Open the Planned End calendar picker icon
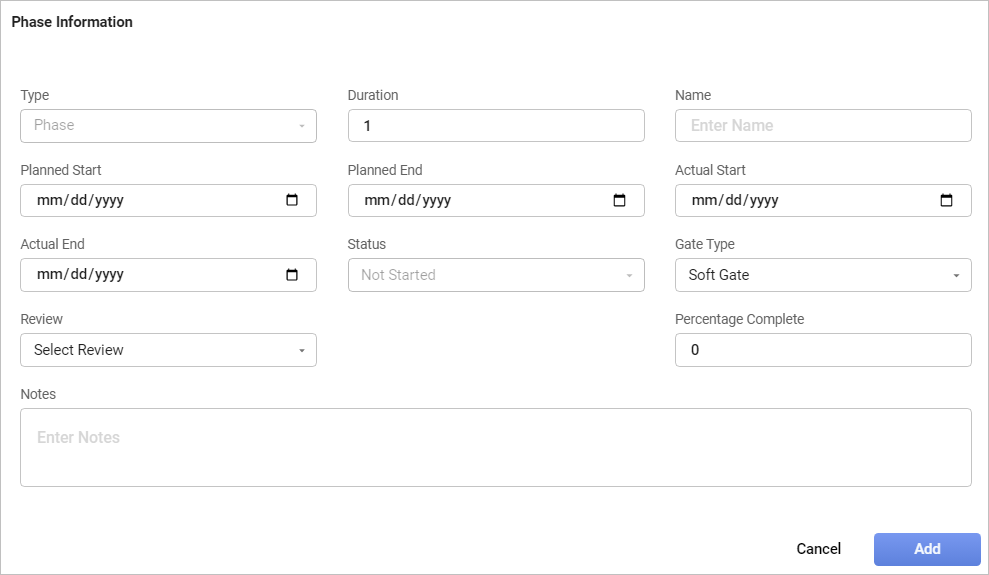 pyautogui.click(x=619, y=200)
